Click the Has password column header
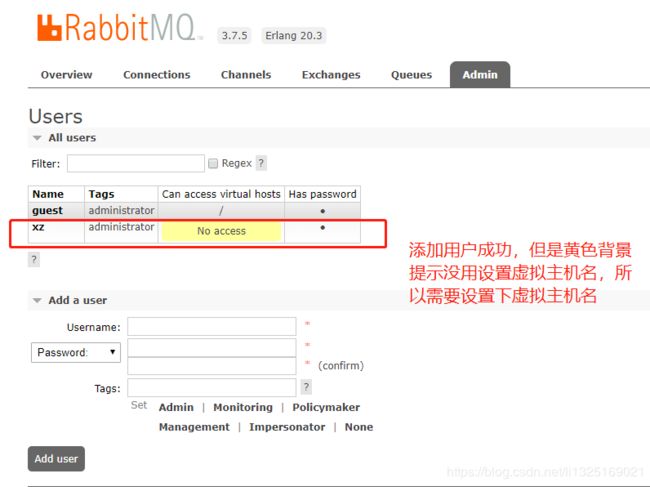Image resolution: width=650 pixels, height=487 pixels. point(323,194)
